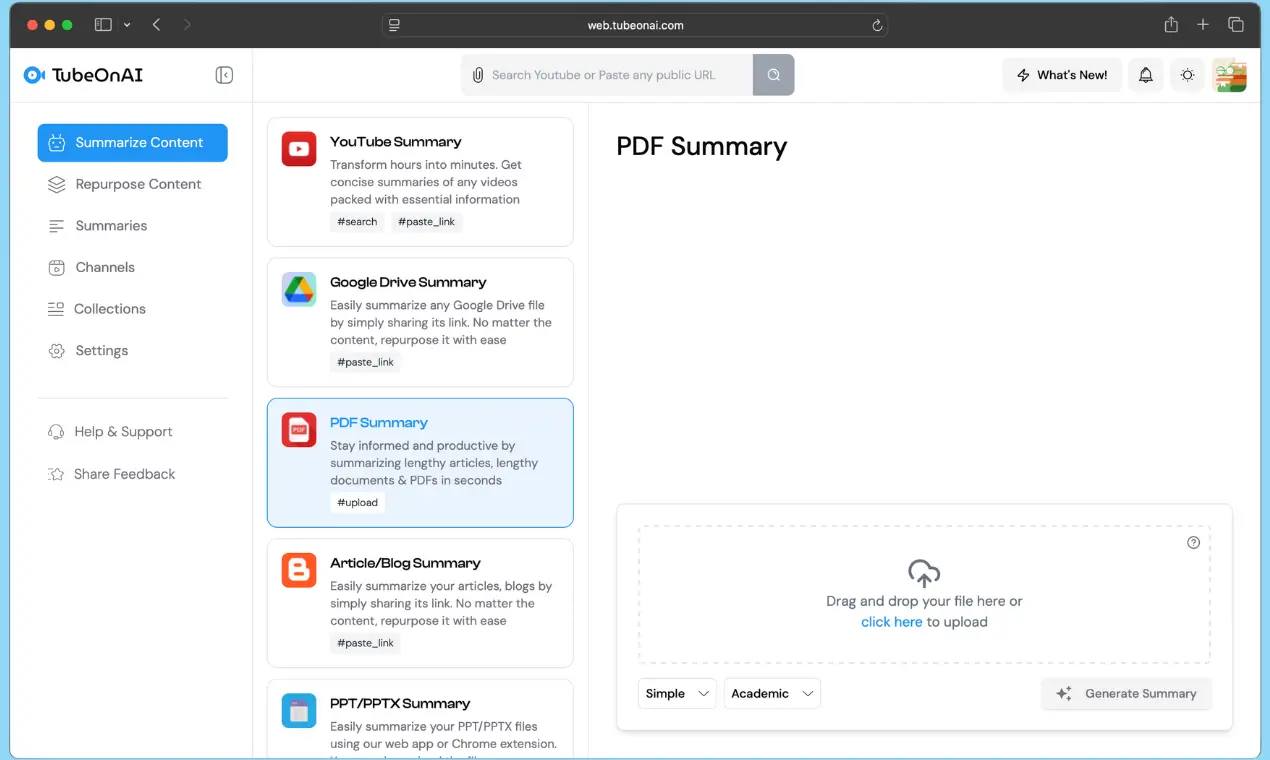Click #paste_link tag on Article/Blog card
The height and width of the screenshot is (760, 1270).
pyautogui.click(x=365, y=643)
